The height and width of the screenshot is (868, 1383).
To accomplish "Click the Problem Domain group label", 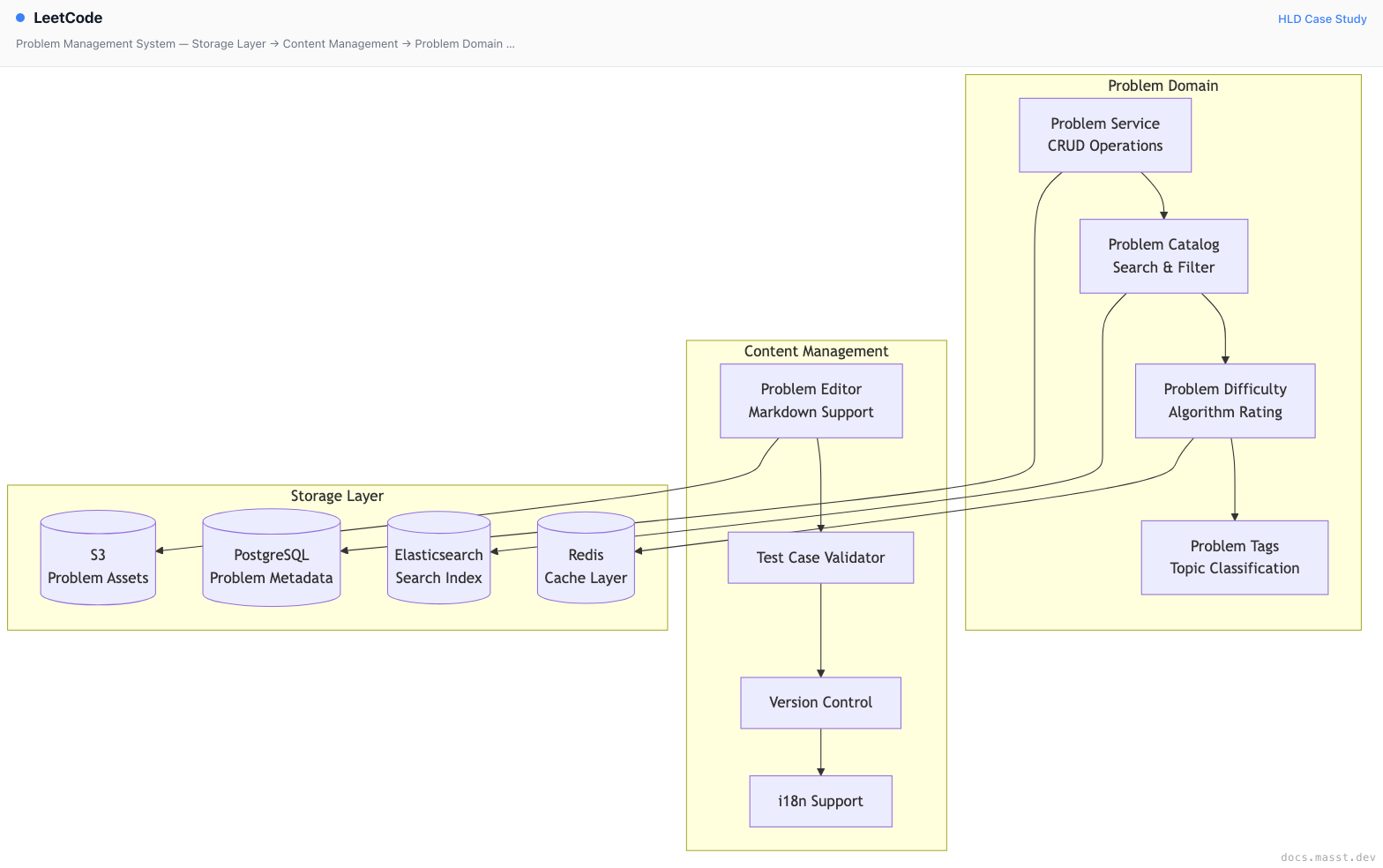I will pos(1162,86).
